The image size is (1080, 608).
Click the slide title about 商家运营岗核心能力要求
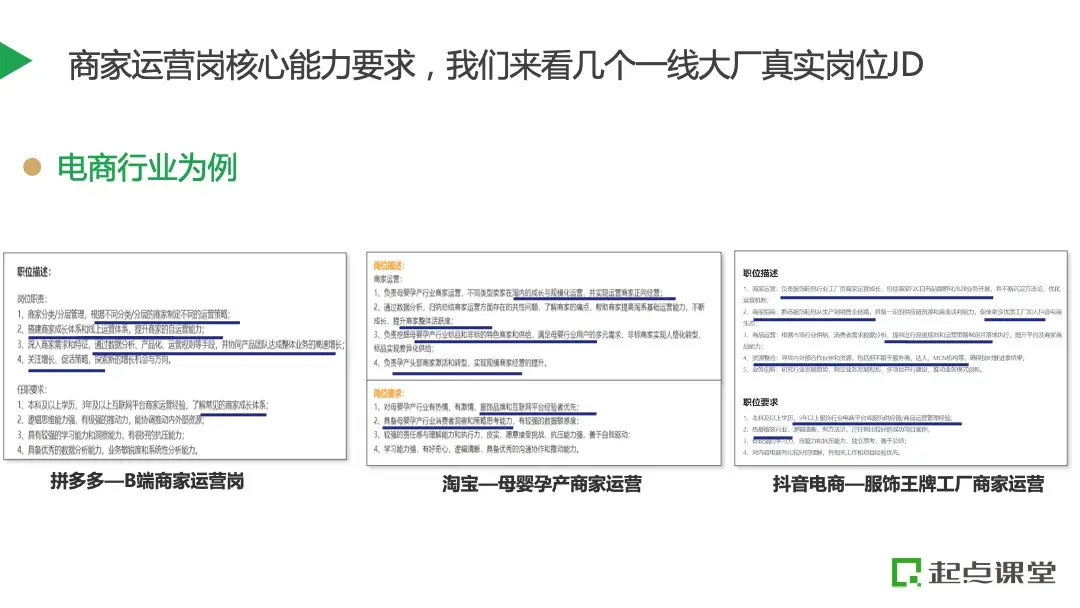[495, 66]
